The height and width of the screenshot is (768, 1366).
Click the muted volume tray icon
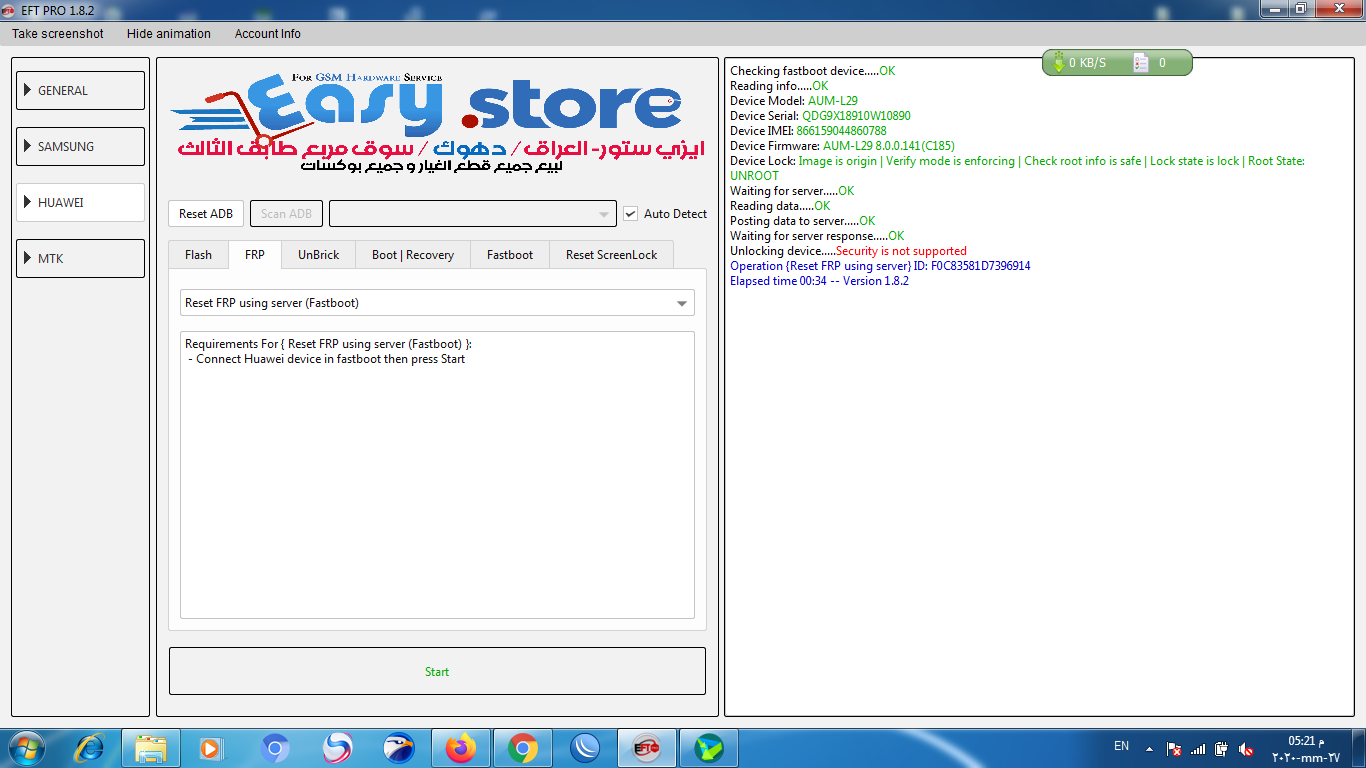coord(1246,748)
